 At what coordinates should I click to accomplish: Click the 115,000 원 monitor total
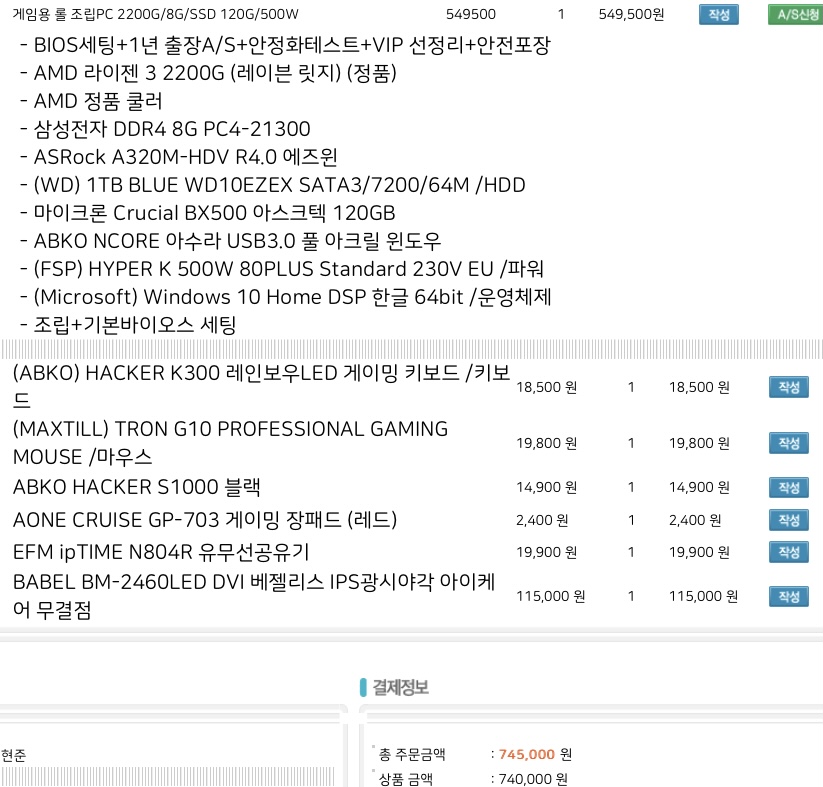pos(703,596)
